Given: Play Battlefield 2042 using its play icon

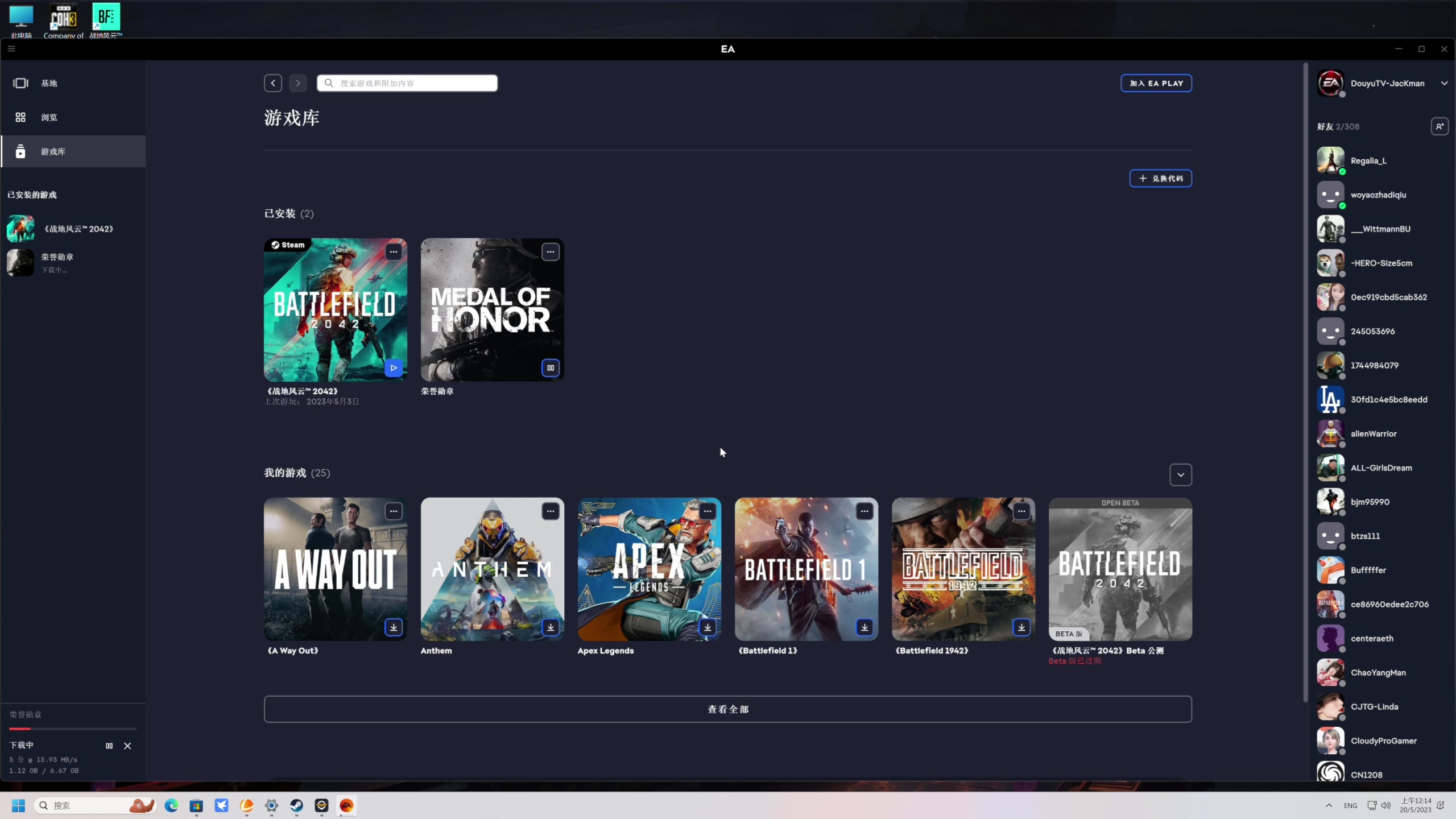Looking at the screenshot, I should click(394, 368).
